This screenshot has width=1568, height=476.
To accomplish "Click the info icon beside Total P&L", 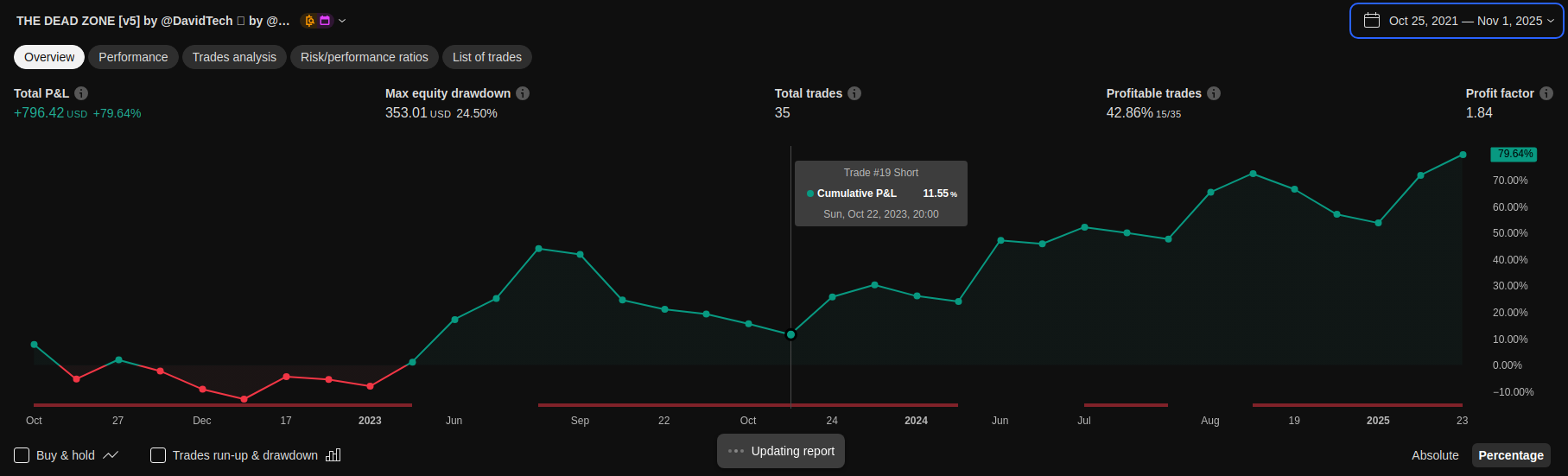I will pyautogui.click(x=81, y=93).
